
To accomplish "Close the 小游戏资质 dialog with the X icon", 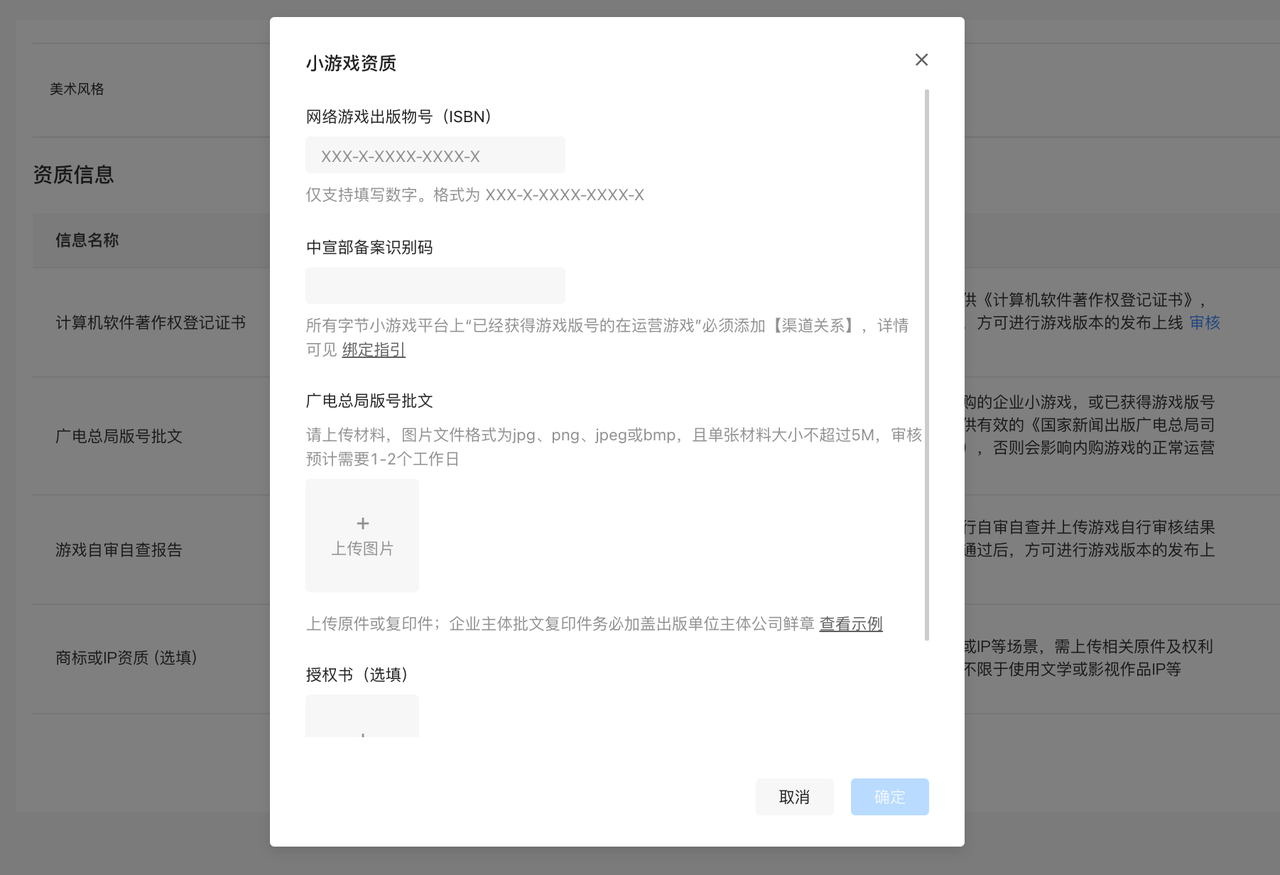I will coord(921,59).
